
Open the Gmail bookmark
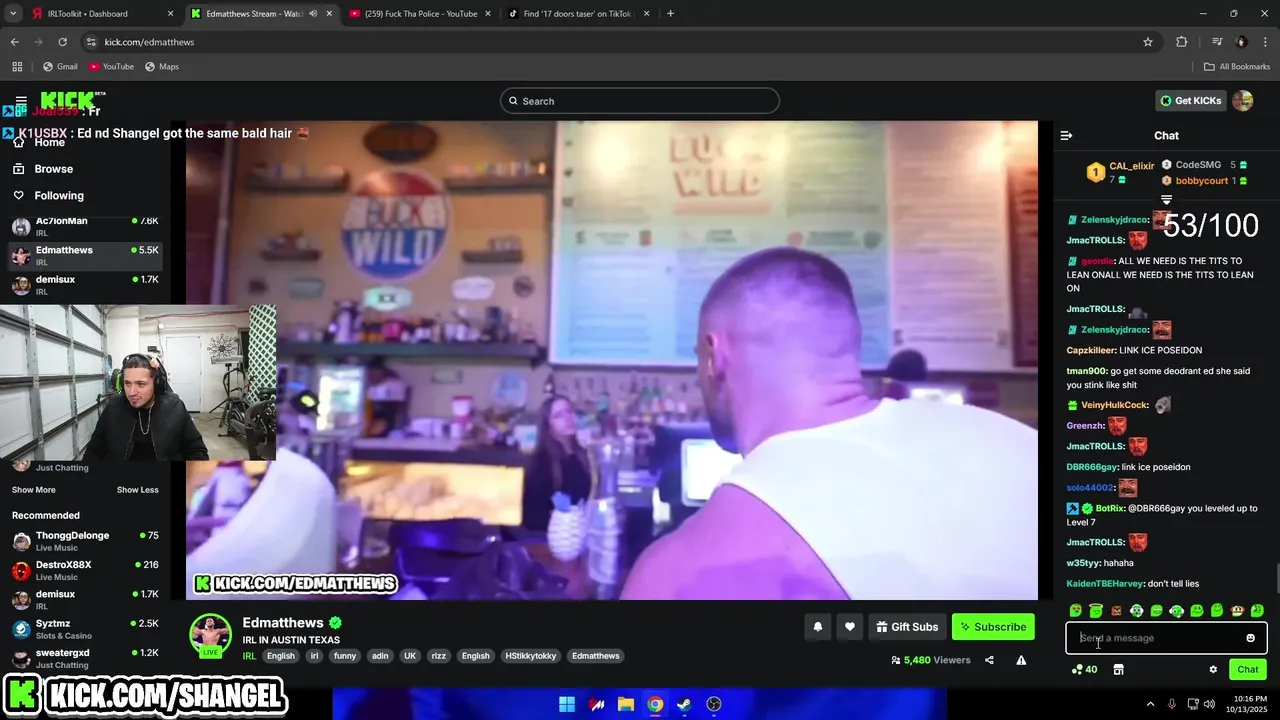point(60,66)
